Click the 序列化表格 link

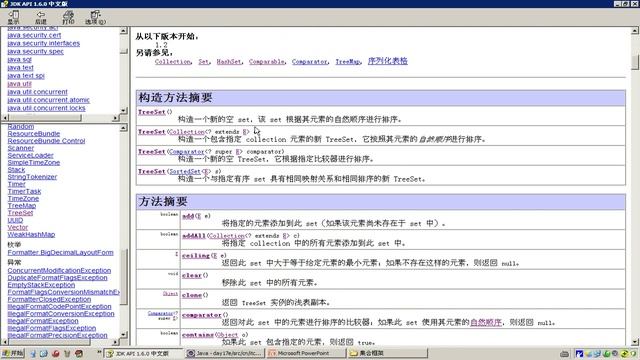(388, 61)
